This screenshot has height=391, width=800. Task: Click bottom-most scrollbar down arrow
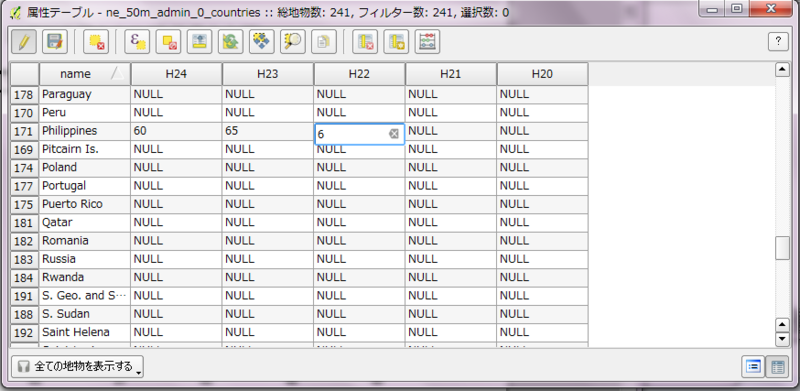coord(782,339)
